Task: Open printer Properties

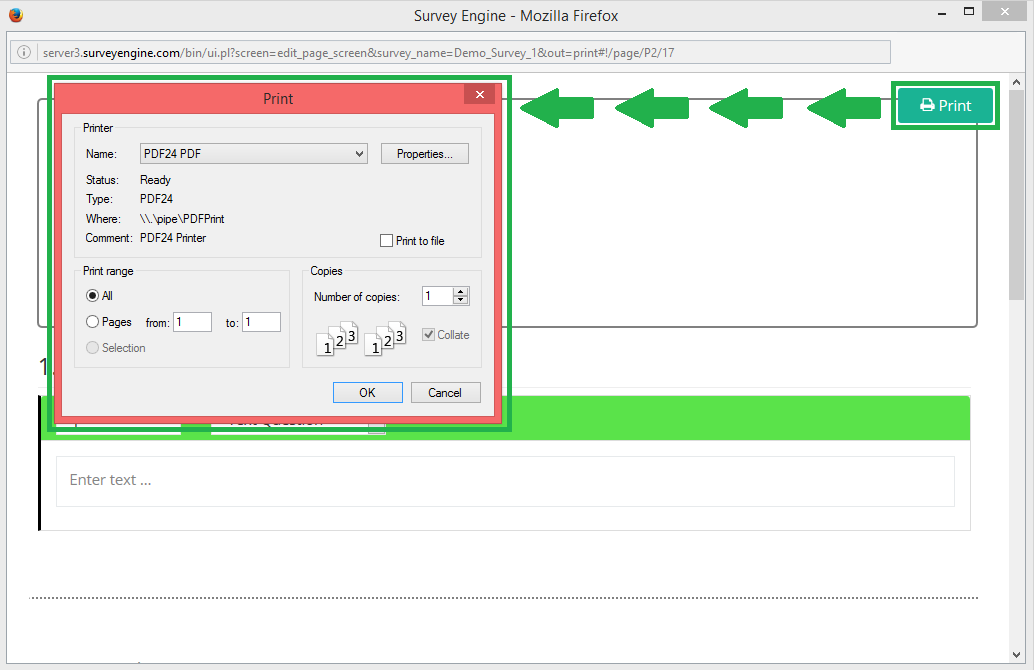Action: [x=424, y=154]
